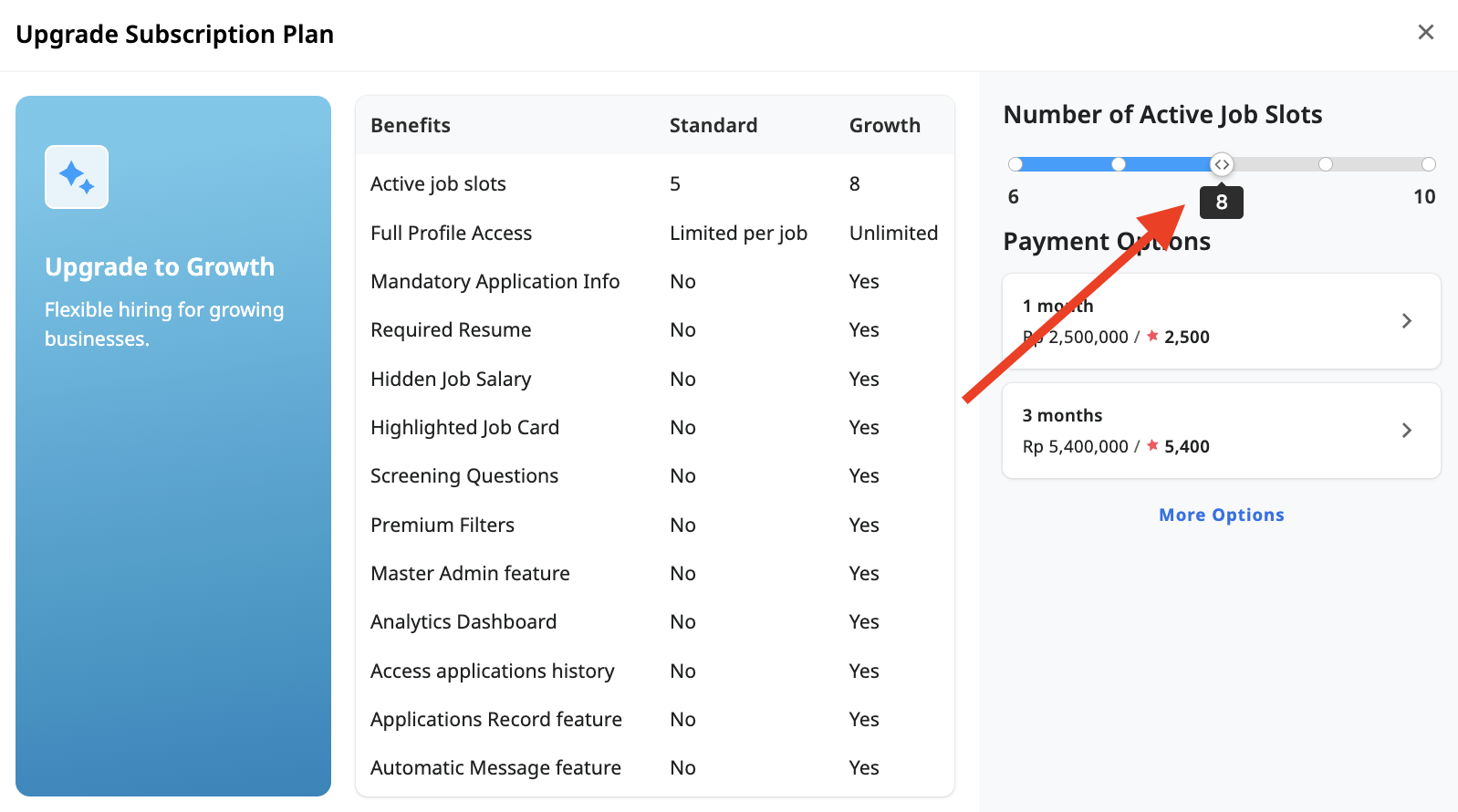Set the job slots slider to 10
Image resolution: width=1458 pixels, height=812 pixels.
(x=1429, y=164)
